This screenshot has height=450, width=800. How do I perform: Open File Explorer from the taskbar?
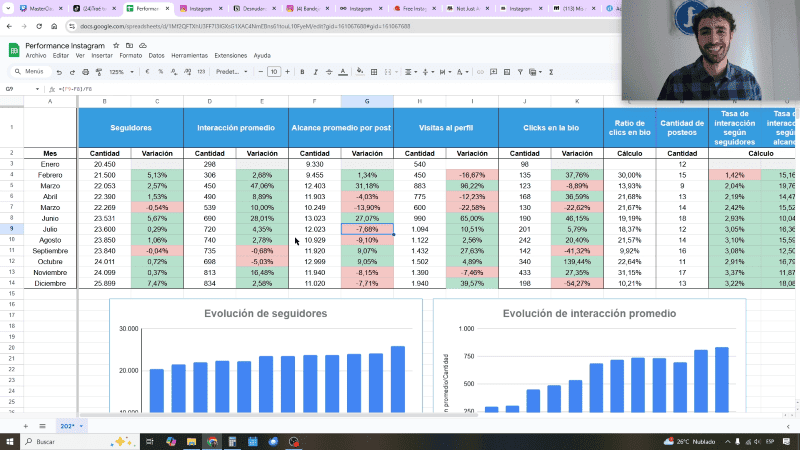click(x=191, y=441)
